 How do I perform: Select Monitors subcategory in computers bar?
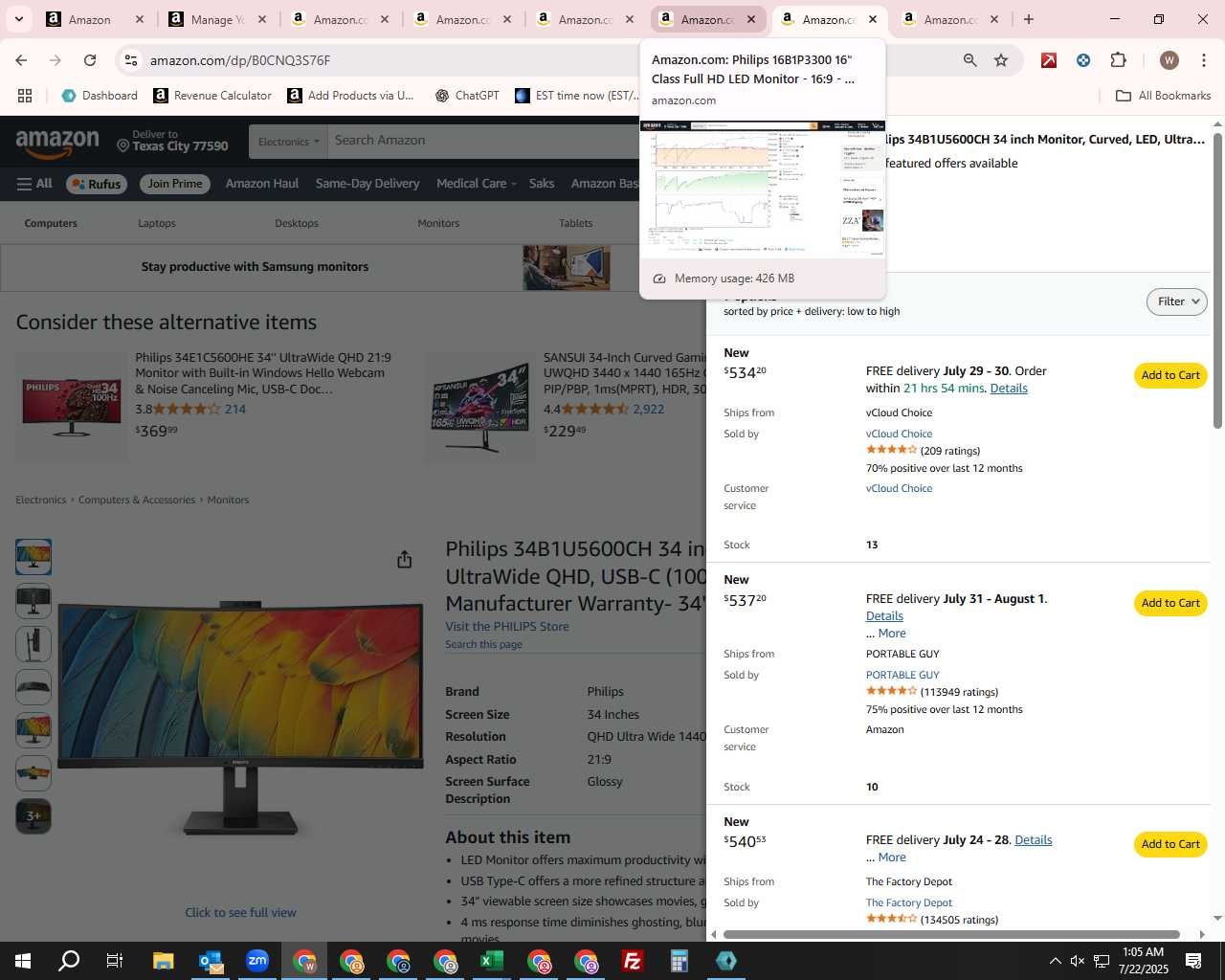pos(438,223)
